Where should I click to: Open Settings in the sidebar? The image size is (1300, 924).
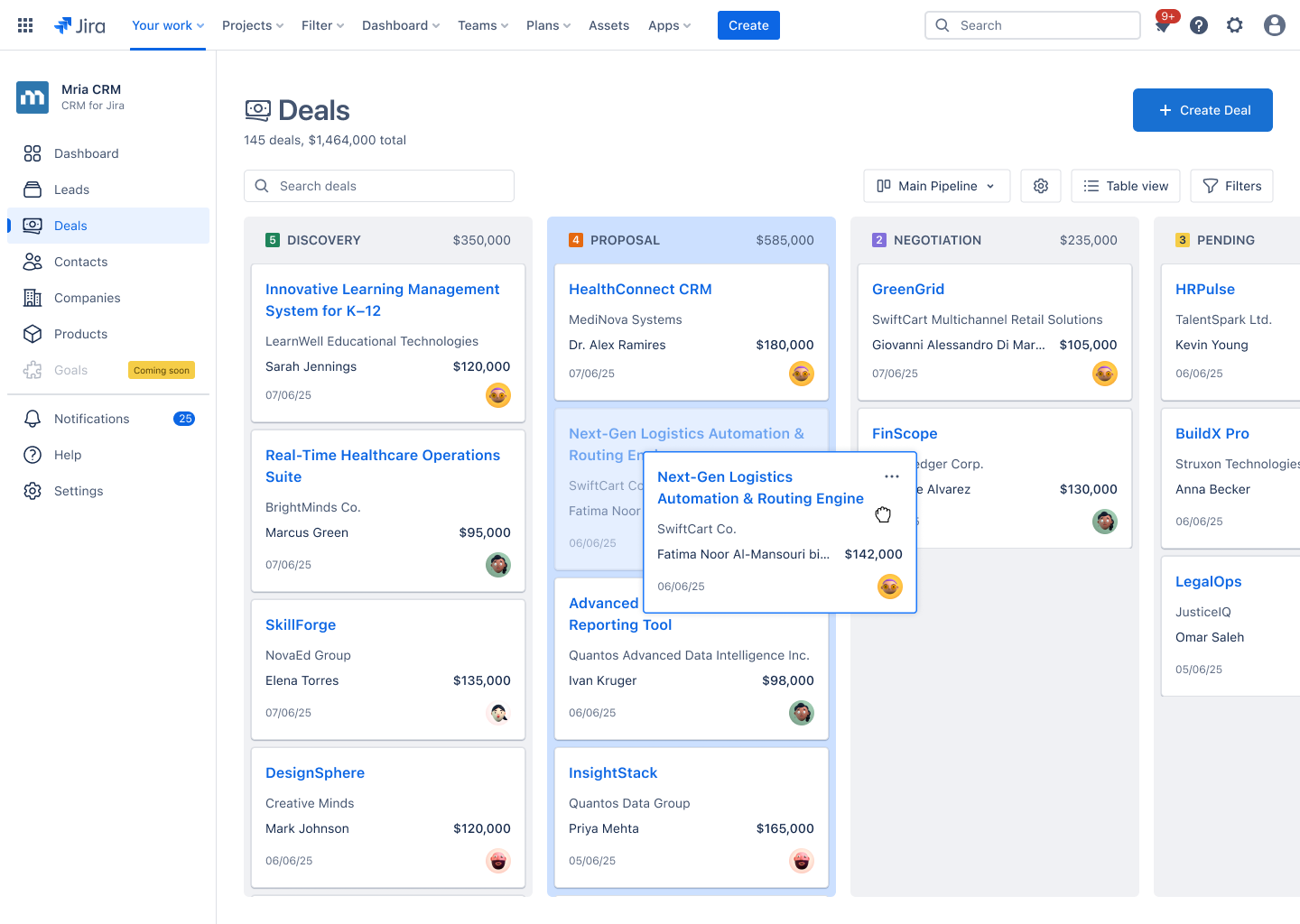click(108, 491)
